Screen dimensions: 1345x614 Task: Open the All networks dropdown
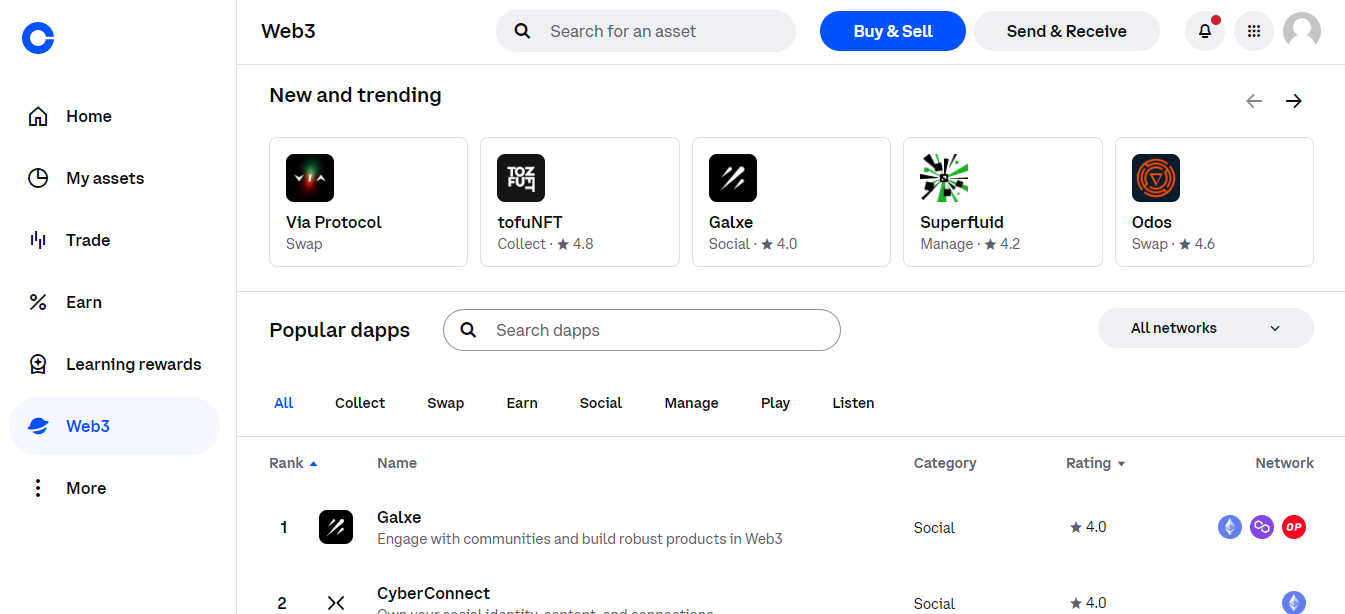(1205, 327)
